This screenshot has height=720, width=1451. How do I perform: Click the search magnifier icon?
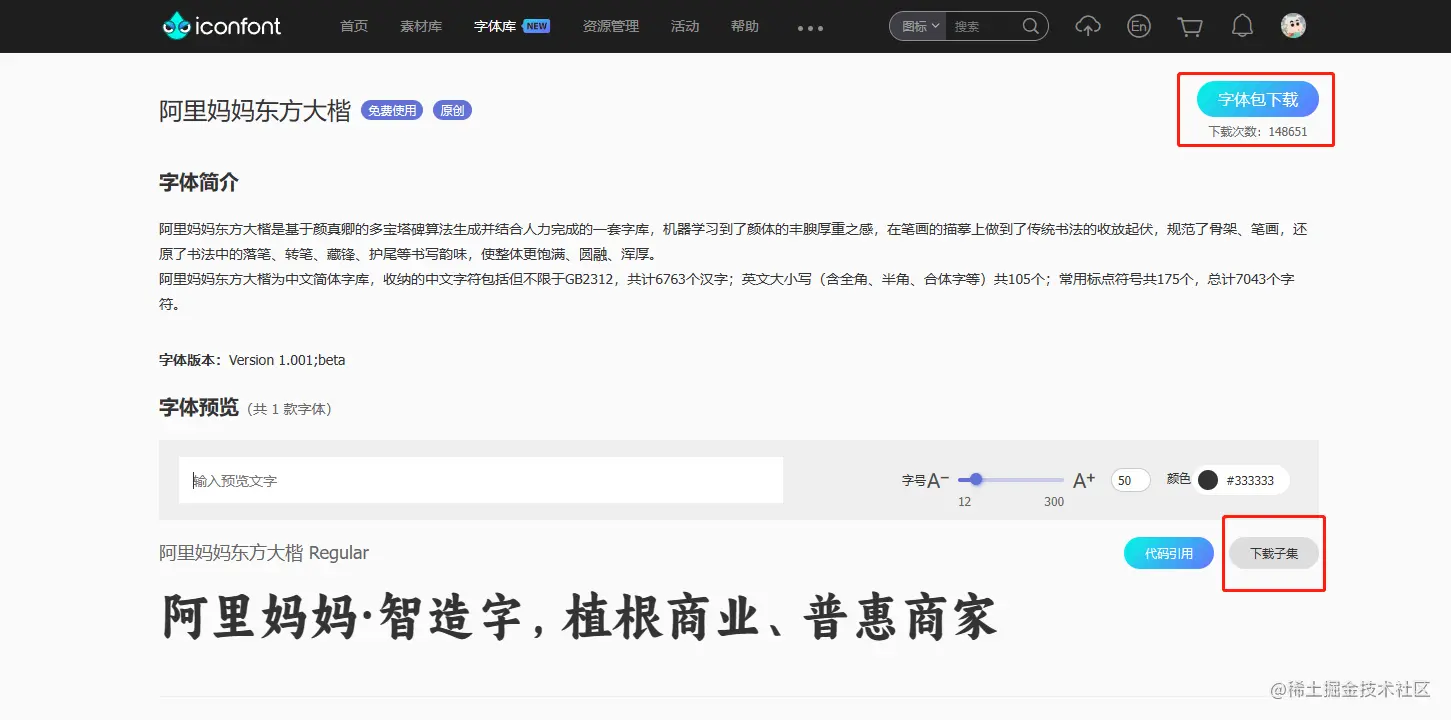(1031, 26)
